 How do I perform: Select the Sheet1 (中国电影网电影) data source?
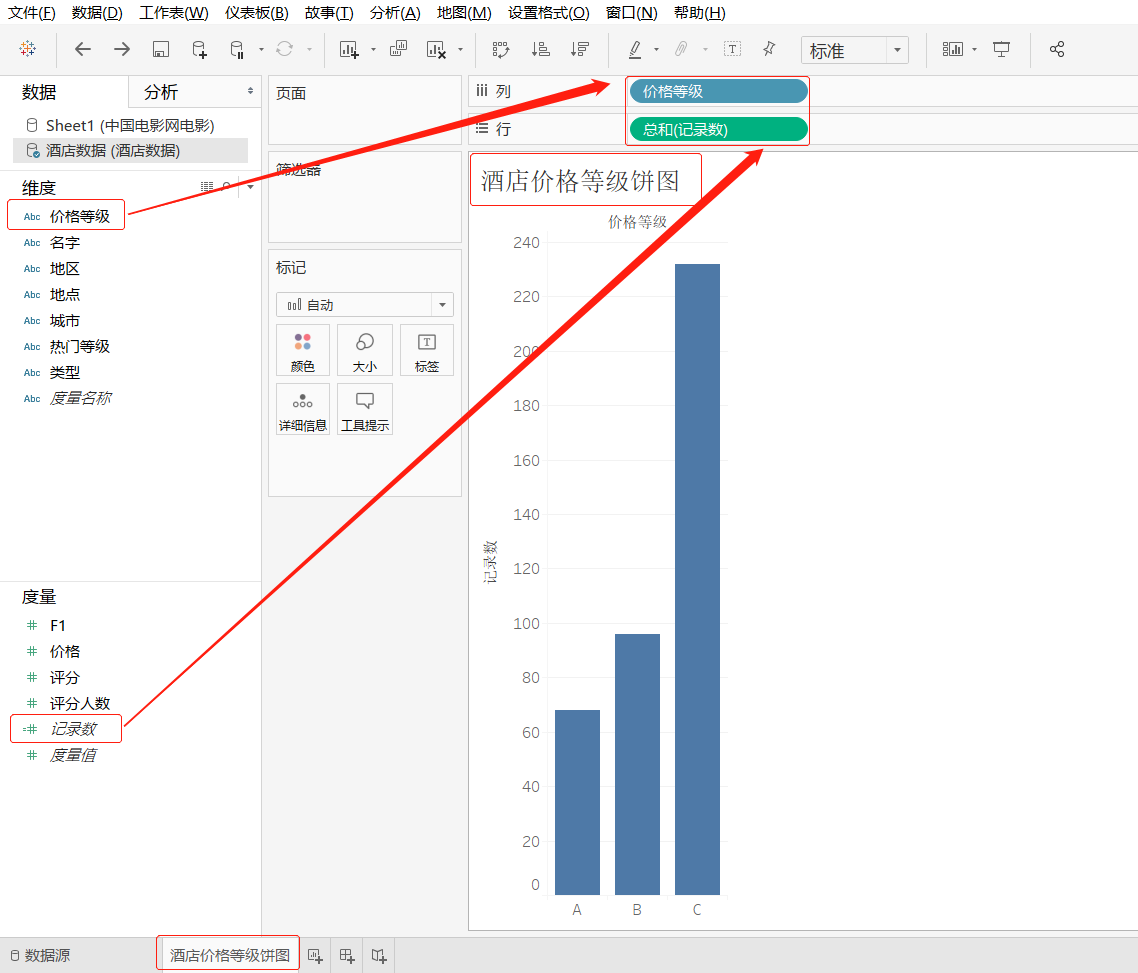pos(131,126)
